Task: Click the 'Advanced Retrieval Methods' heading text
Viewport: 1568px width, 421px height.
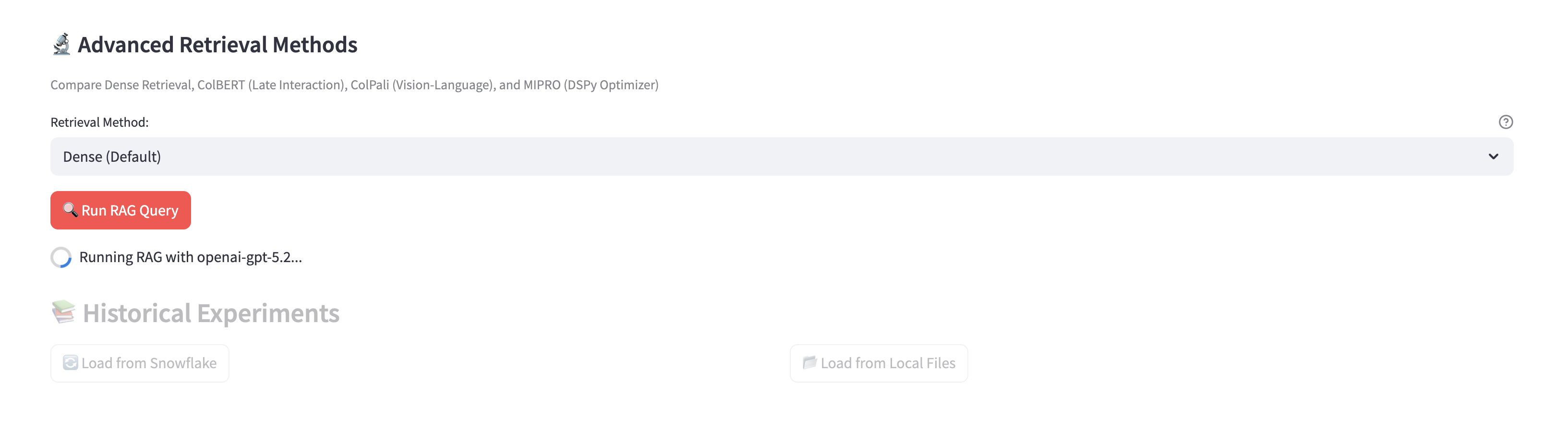Action: coord(217,45)
